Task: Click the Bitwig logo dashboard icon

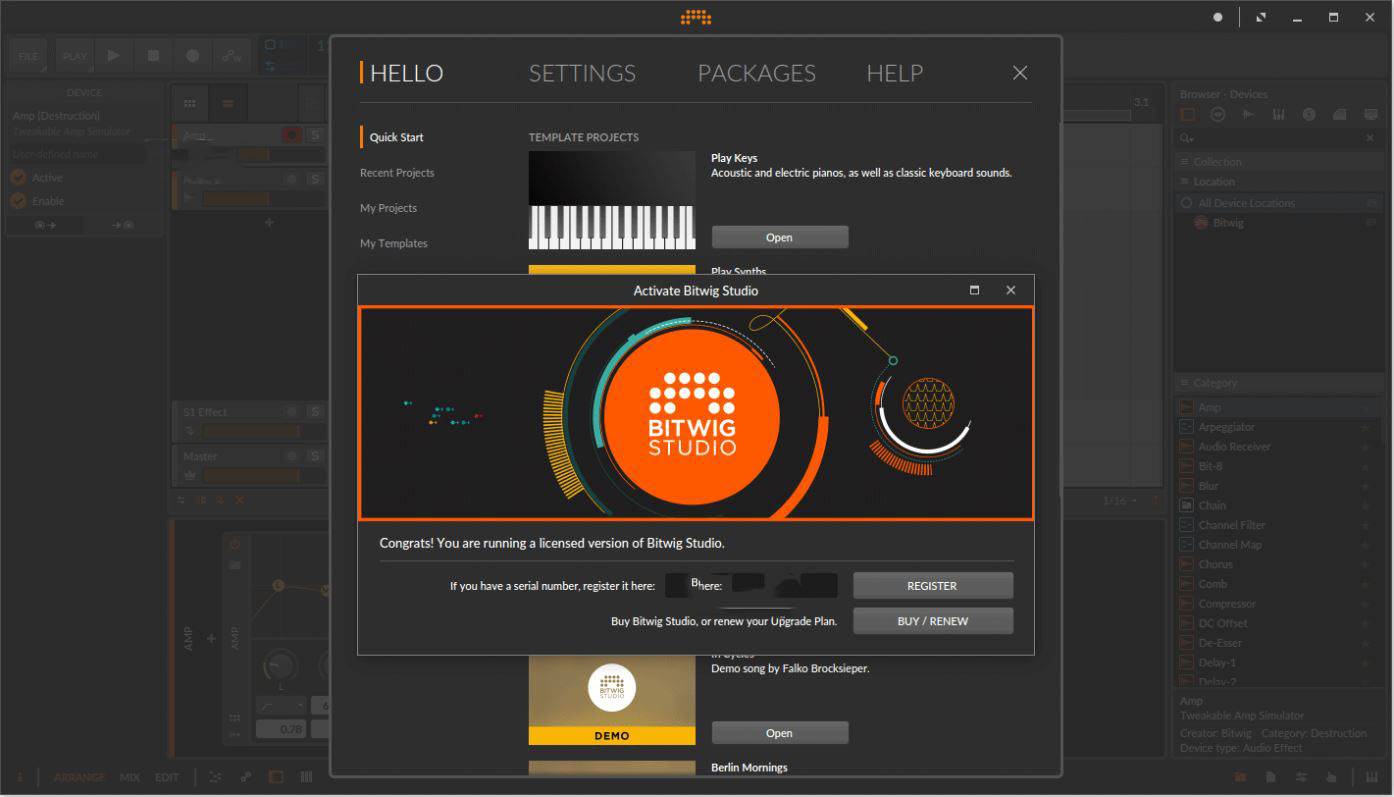Action: pyautogui.click(x=696, y=17)
